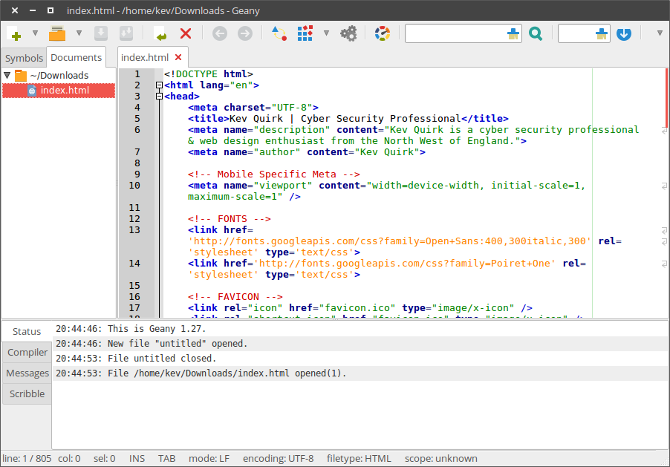The image size is (670, 467).
Task: Open the Compiler message tab
Action: click(x=27, y=352)
